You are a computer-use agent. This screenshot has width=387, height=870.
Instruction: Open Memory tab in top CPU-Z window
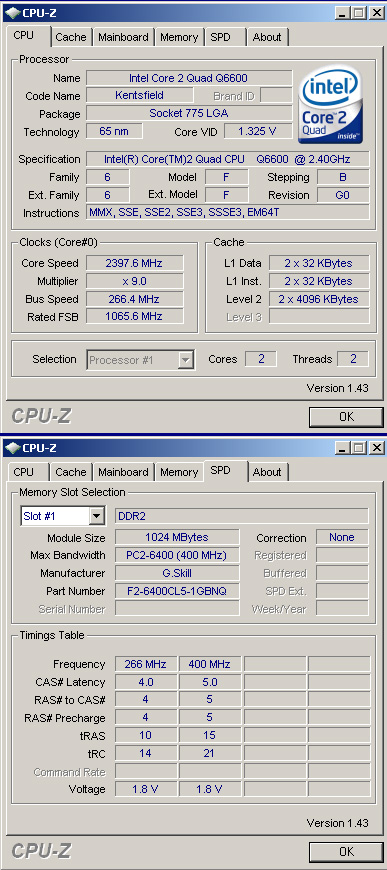(179, 37)
